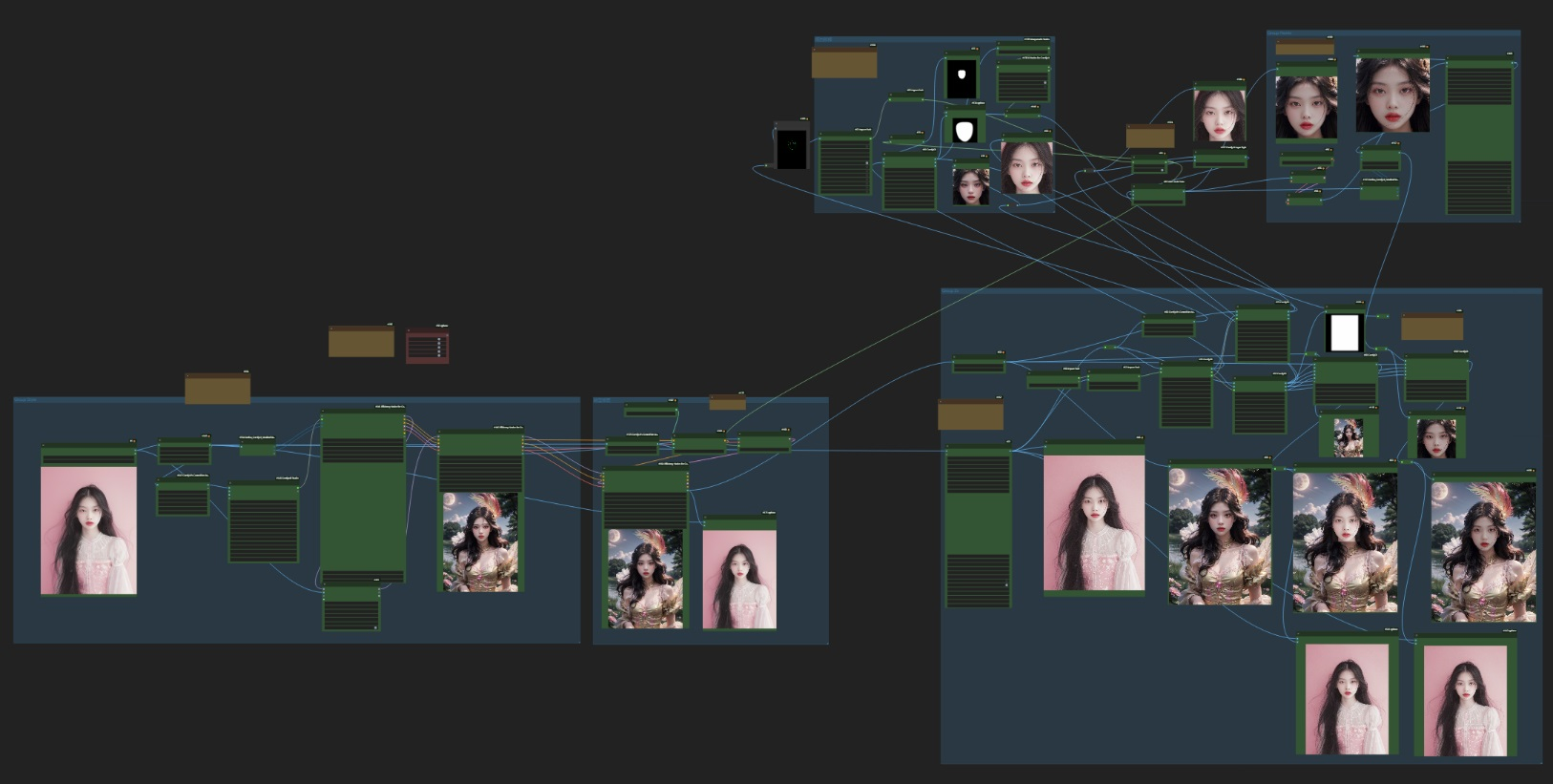The image size is (1553, 784).
Task: Click small face thumbnail in bottom right group
Action: pos(1436,437)
